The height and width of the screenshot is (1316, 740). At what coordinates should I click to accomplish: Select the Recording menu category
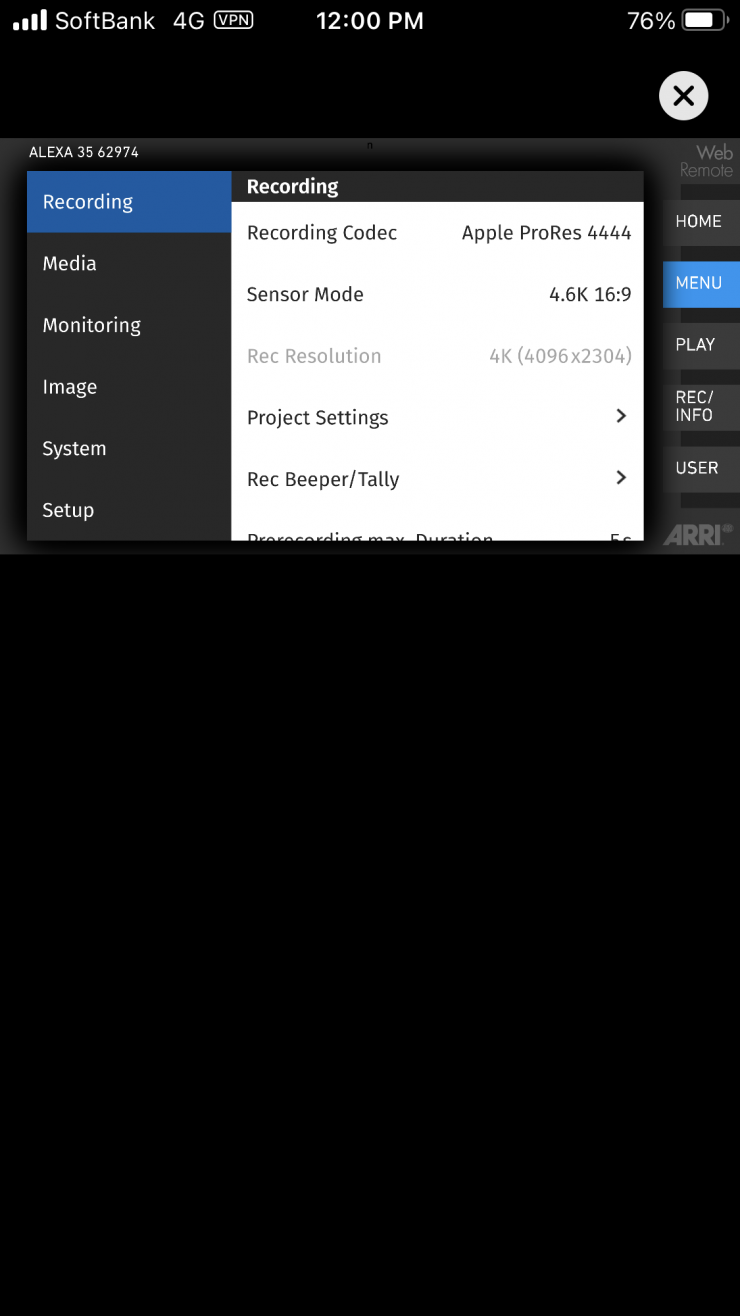129,202
